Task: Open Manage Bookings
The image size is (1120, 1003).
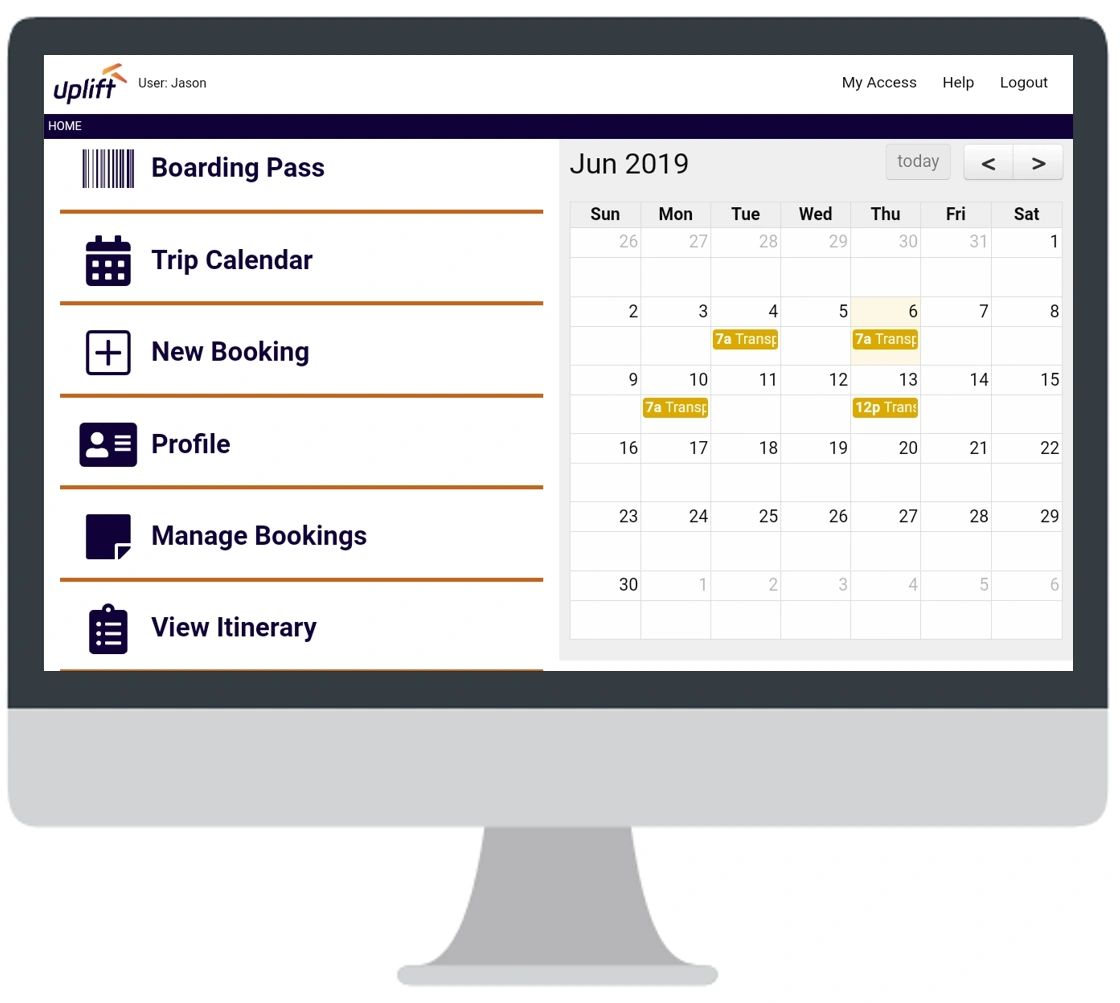Action: tap(258, 535)
